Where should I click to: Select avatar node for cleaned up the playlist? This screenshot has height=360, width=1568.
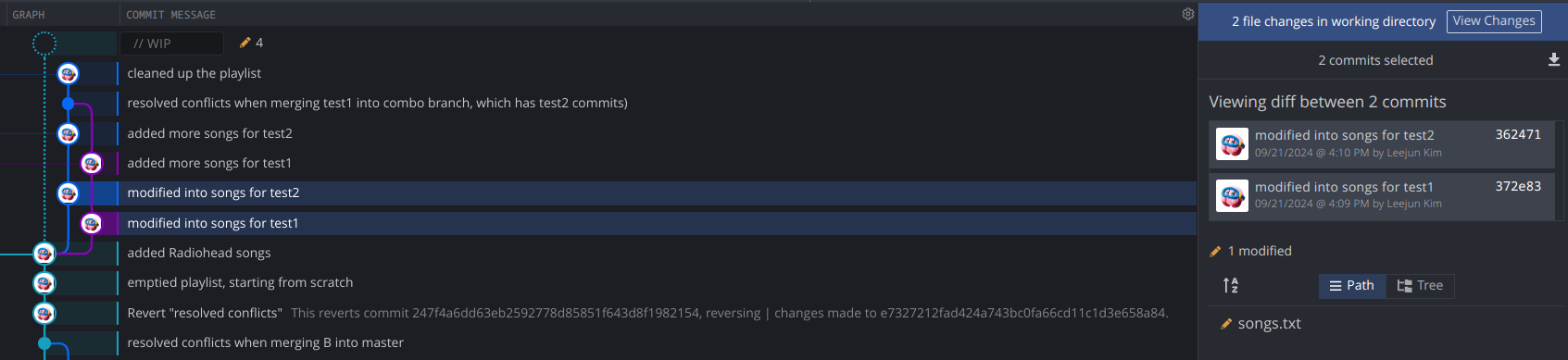pos(68,73)
